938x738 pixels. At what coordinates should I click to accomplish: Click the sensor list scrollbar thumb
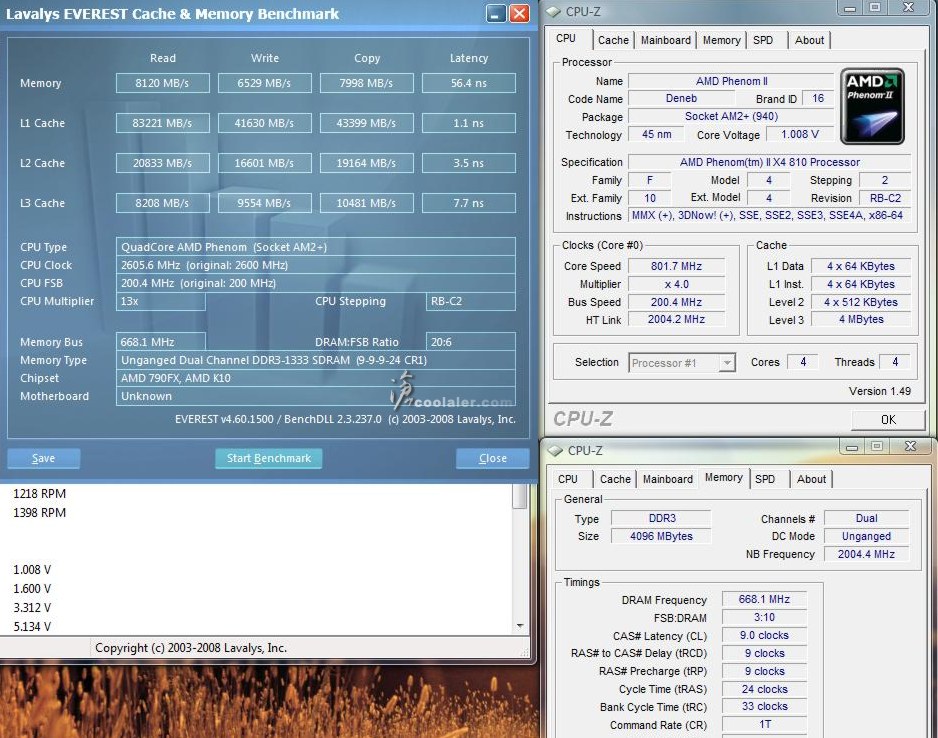tap(520, 496)
